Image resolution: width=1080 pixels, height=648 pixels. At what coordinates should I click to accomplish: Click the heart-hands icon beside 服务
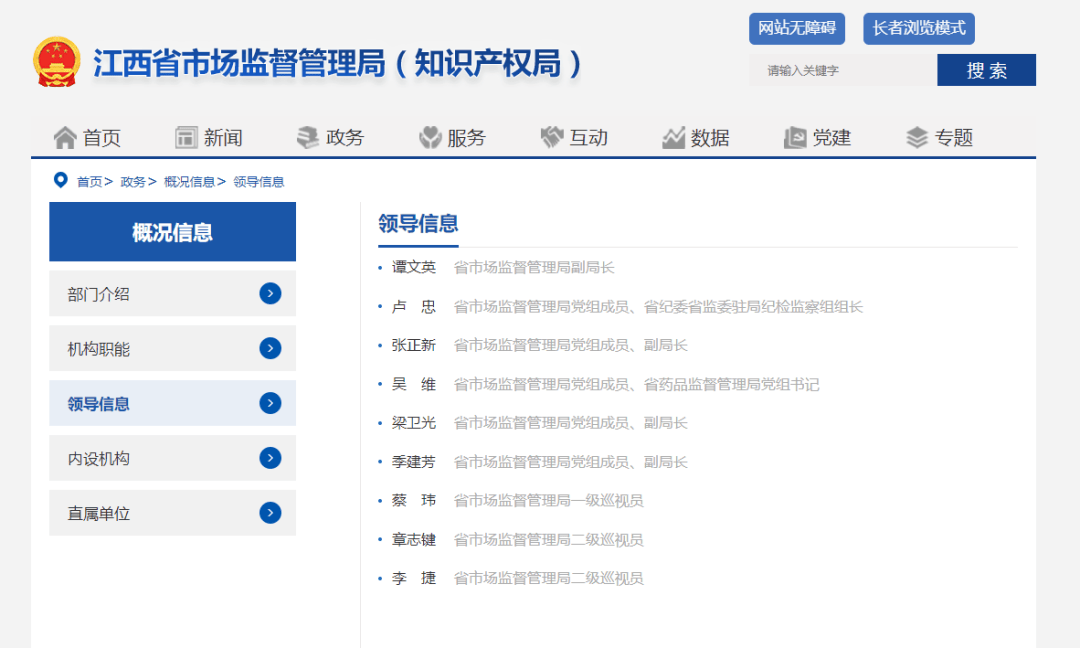coord(430,138)
